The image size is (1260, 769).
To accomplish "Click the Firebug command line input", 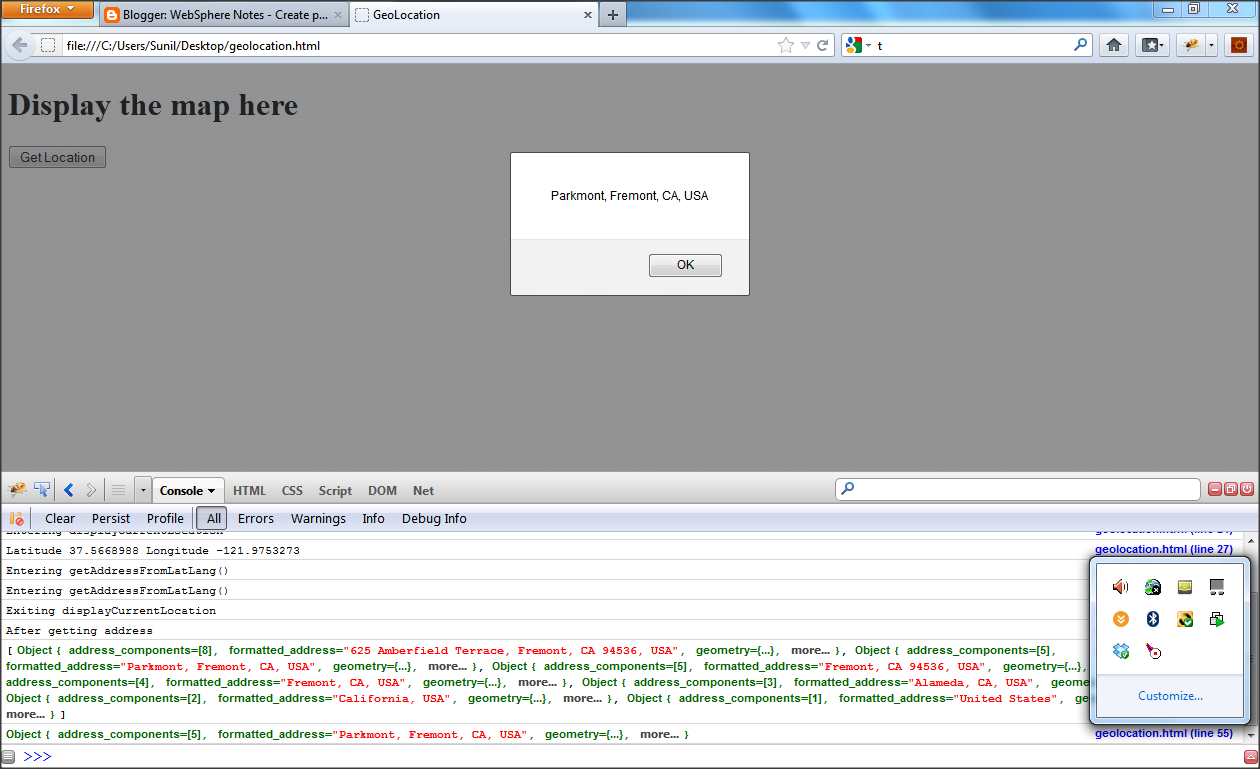I will pyautogui.click(x=640, y=756).
